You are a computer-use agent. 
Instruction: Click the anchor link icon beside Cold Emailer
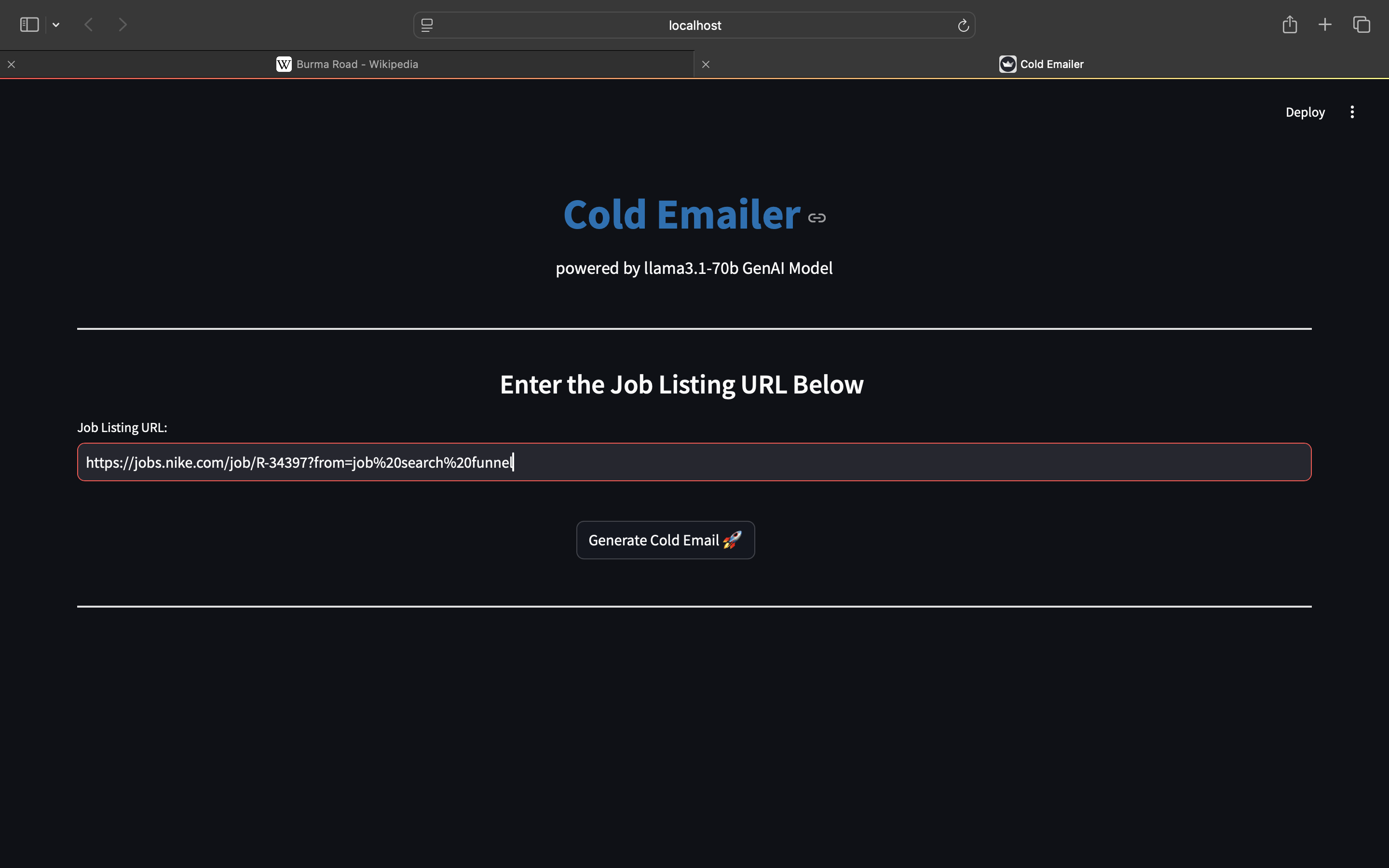coord(817,217)
